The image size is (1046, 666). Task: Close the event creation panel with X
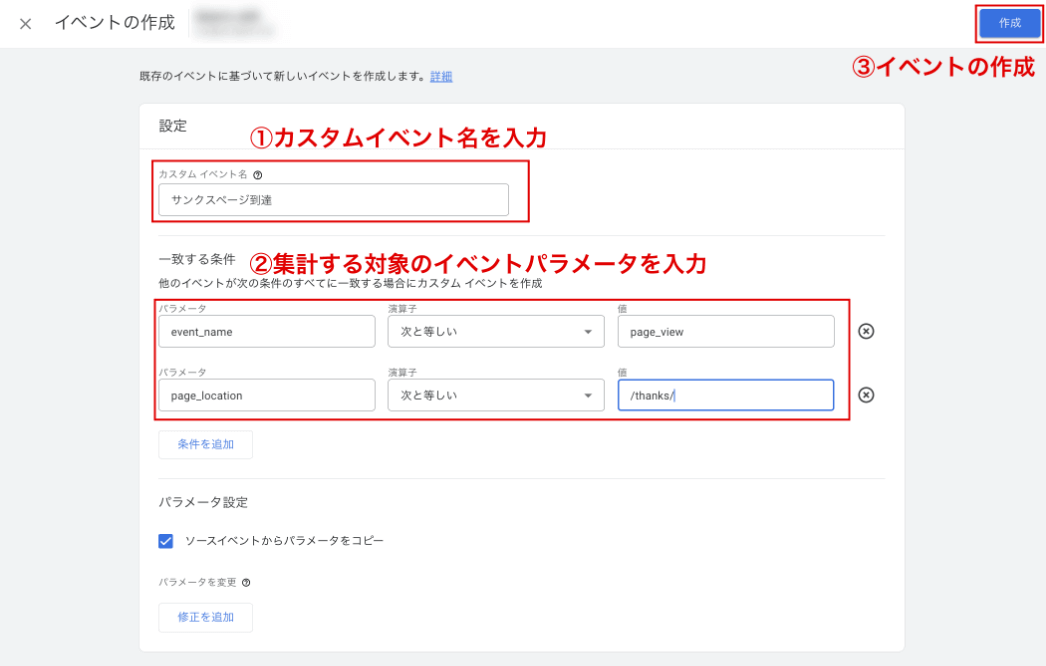point(26,24)
